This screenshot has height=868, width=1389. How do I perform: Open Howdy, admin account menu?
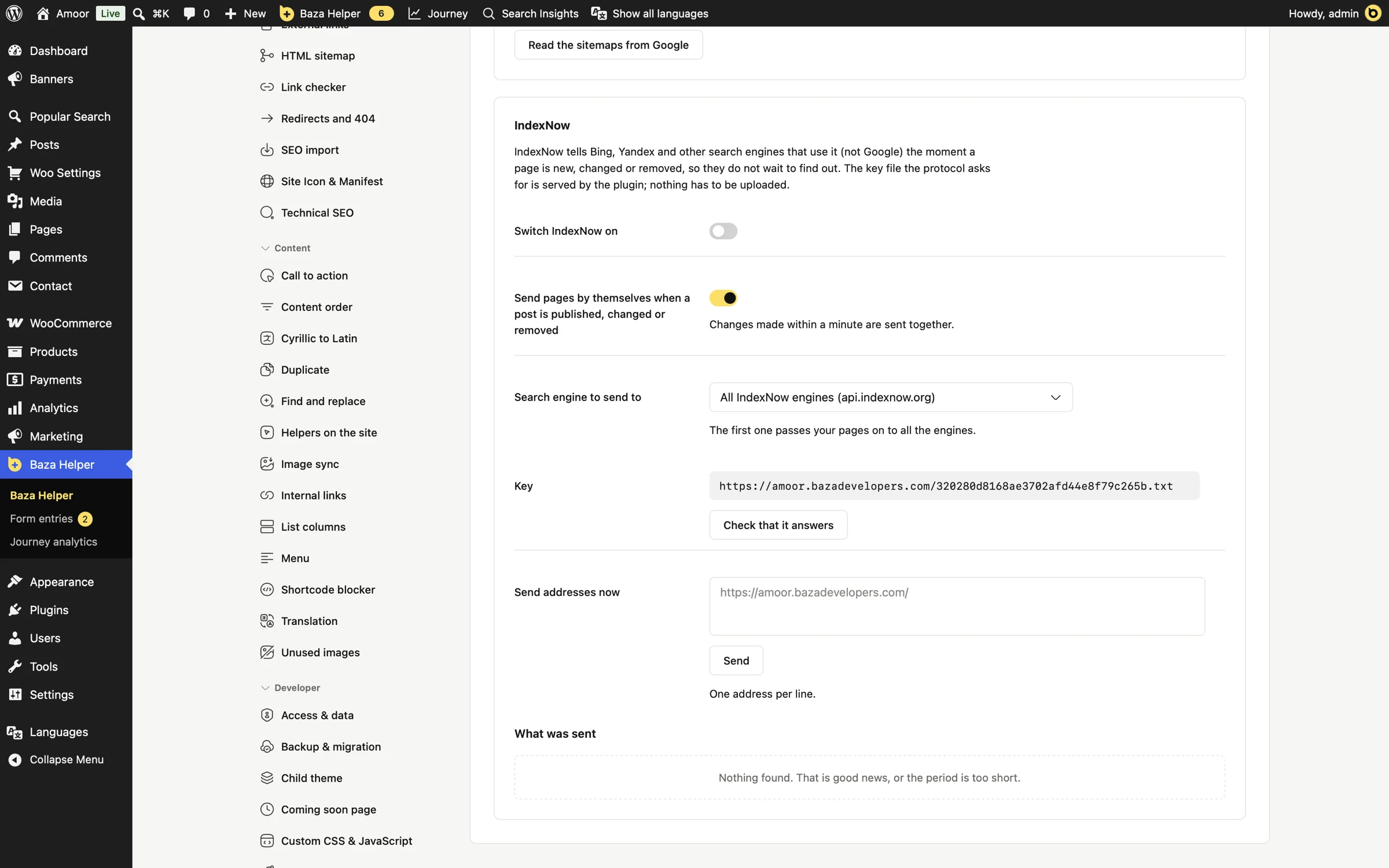[1334, 13]
